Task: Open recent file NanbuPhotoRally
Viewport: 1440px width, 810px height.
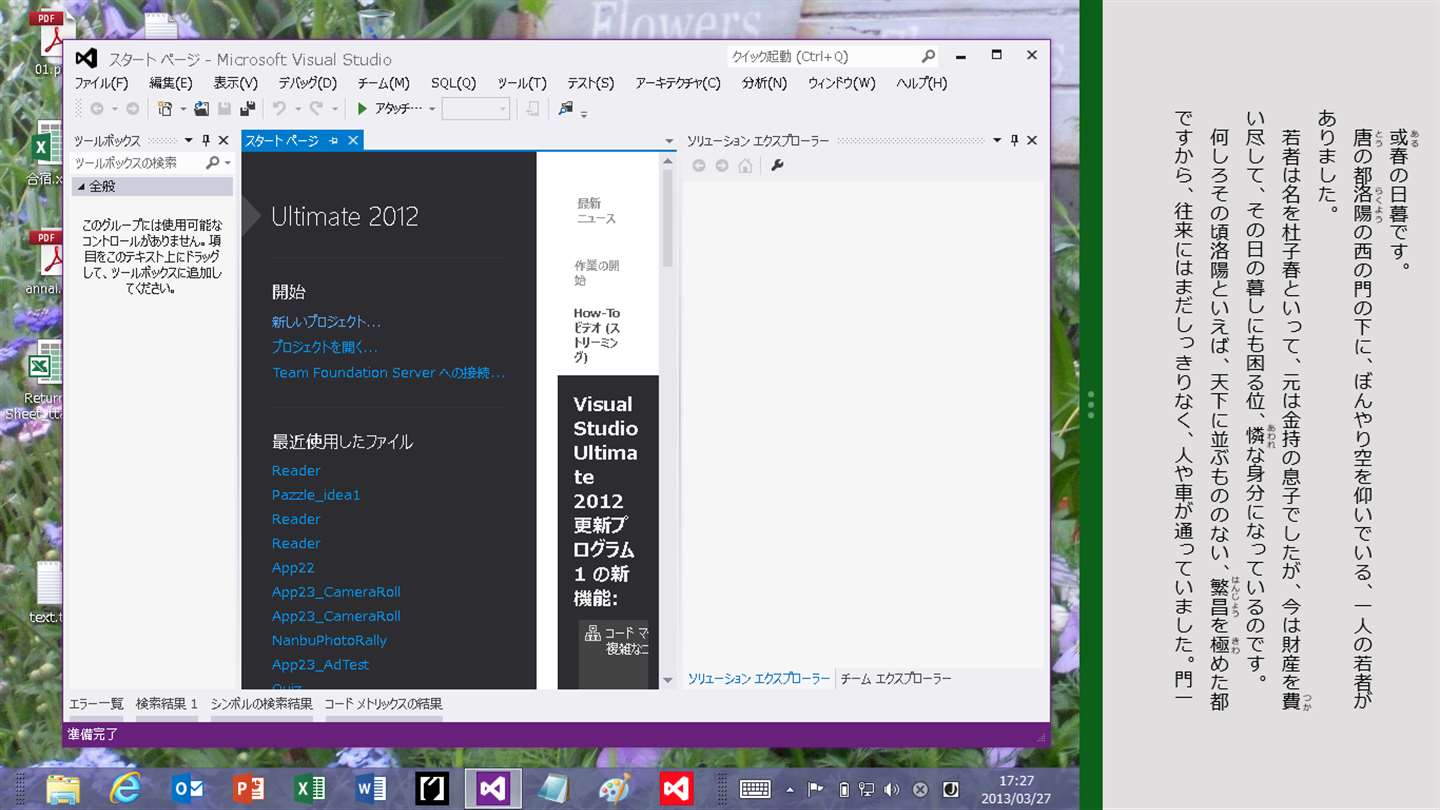Action: [329, 640]
